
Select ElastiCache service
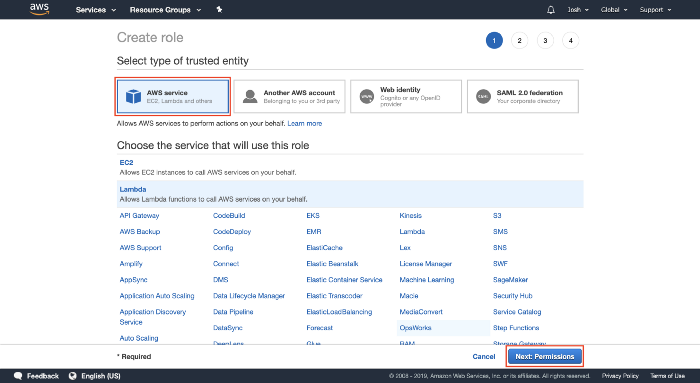(x=325, y=248)
